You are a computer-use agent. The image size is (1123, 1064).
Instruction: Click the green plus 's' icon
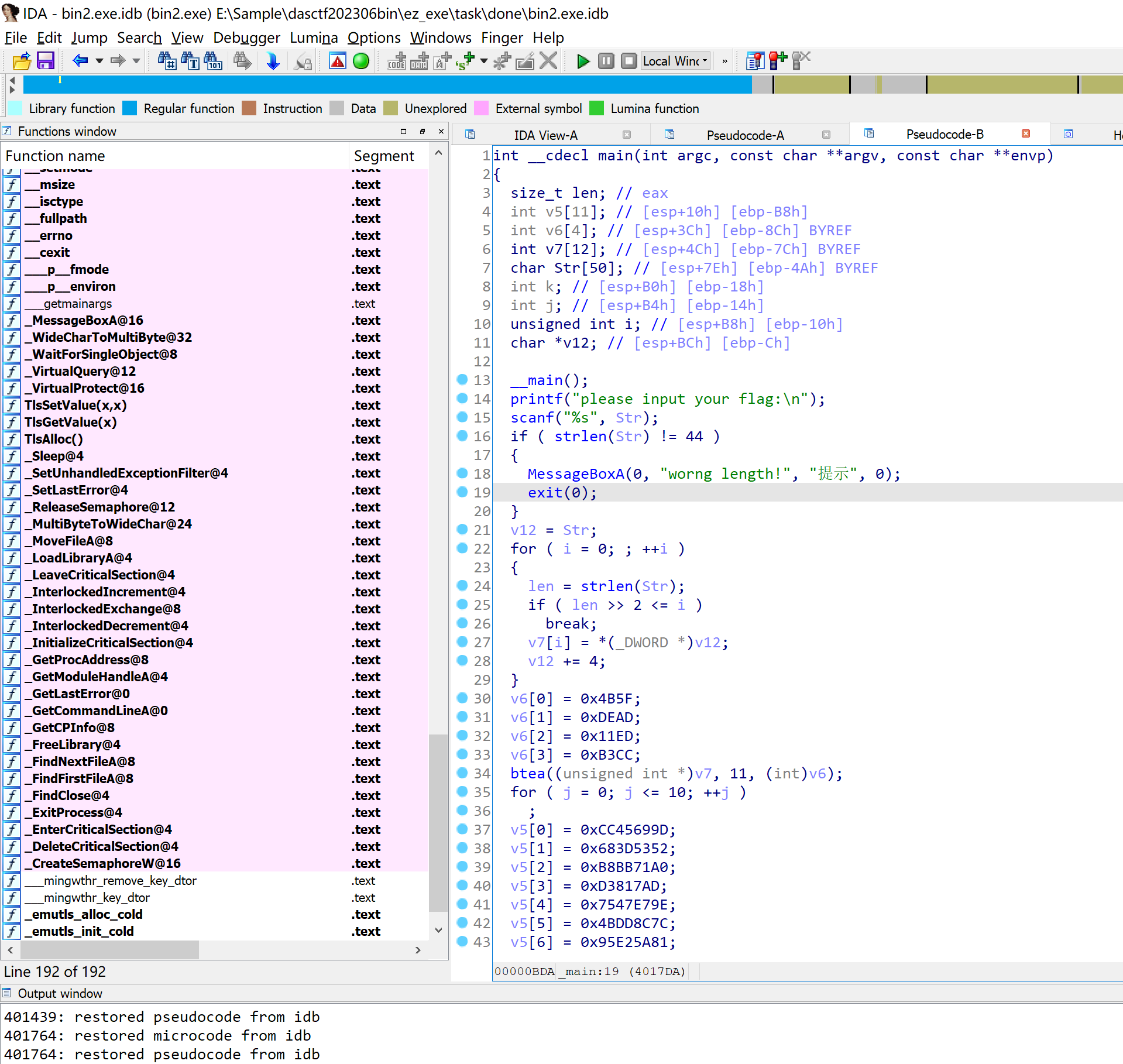466,61
